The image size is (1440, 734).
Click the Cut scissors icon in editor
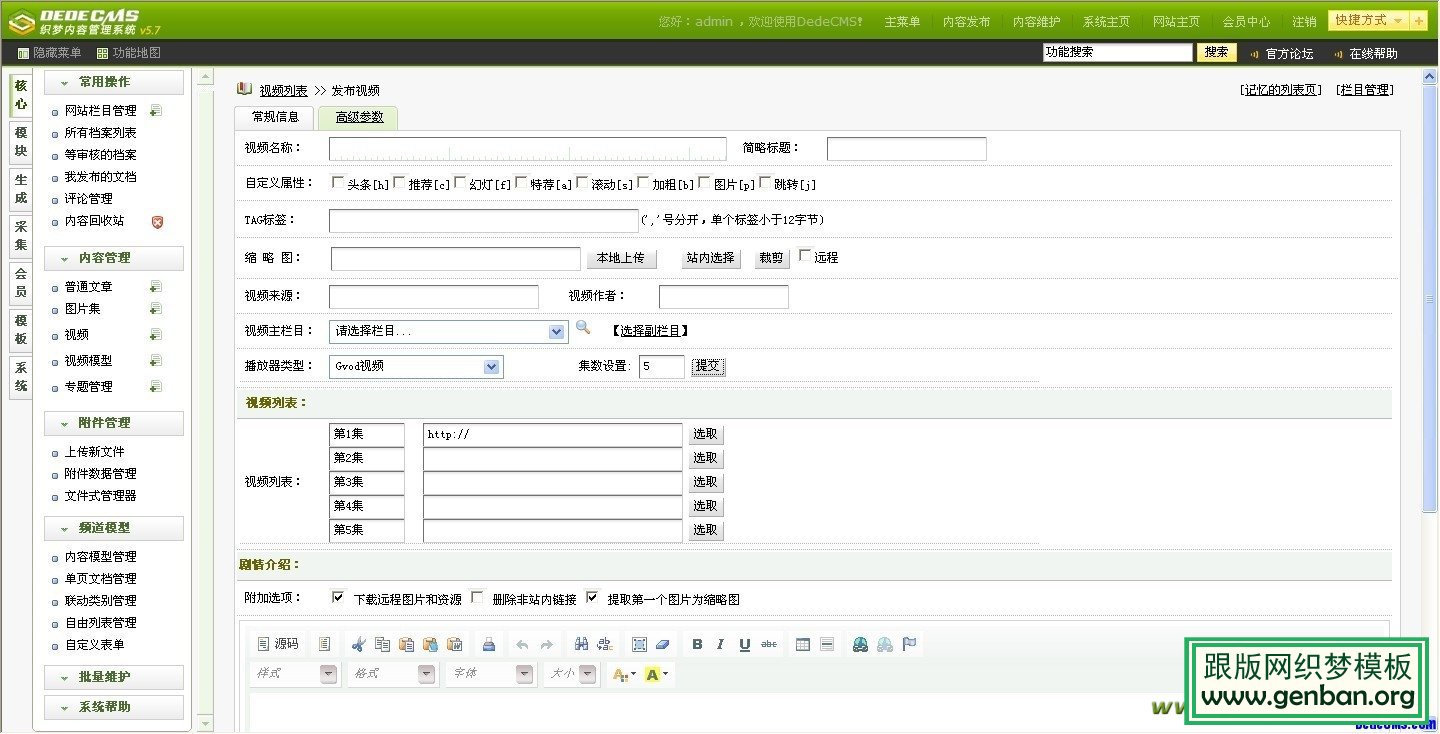pyautogui.click(x=359, y=645)
